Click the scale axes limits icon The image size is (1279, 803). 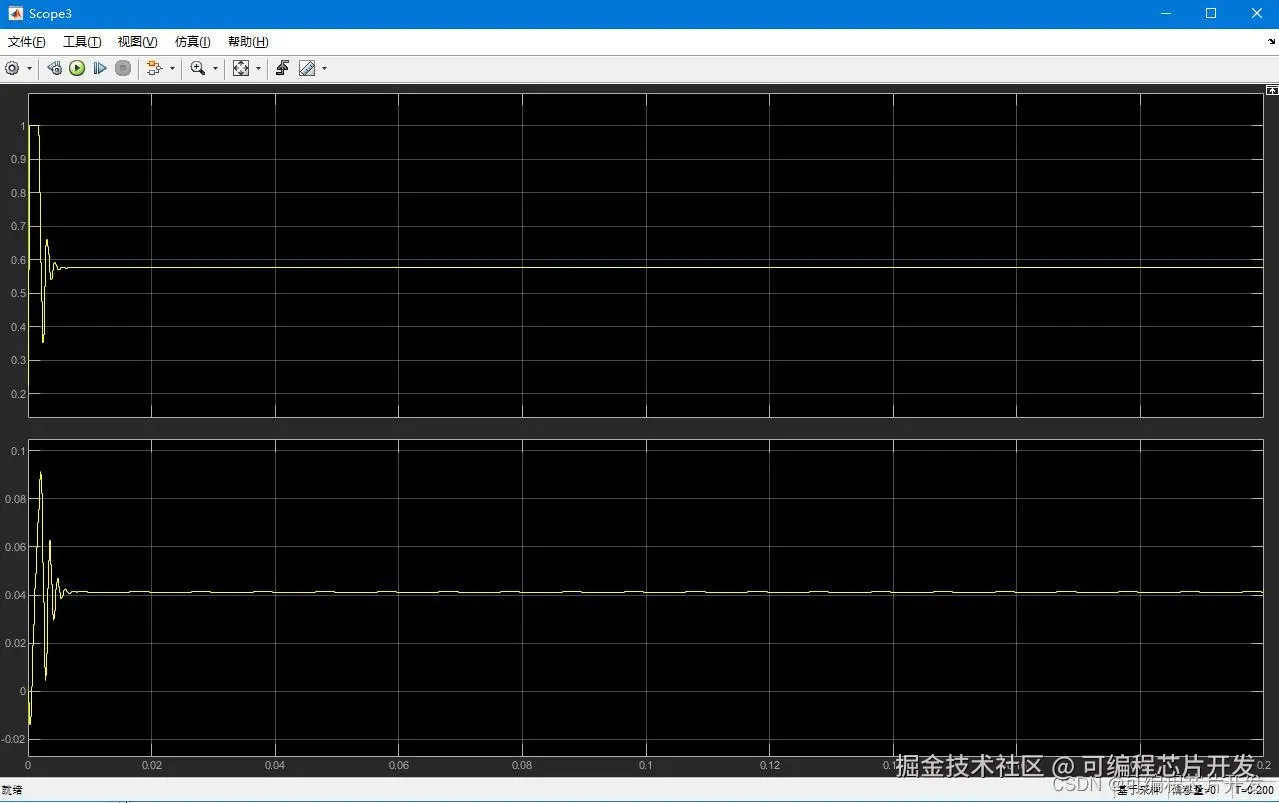tap(241, 68)
